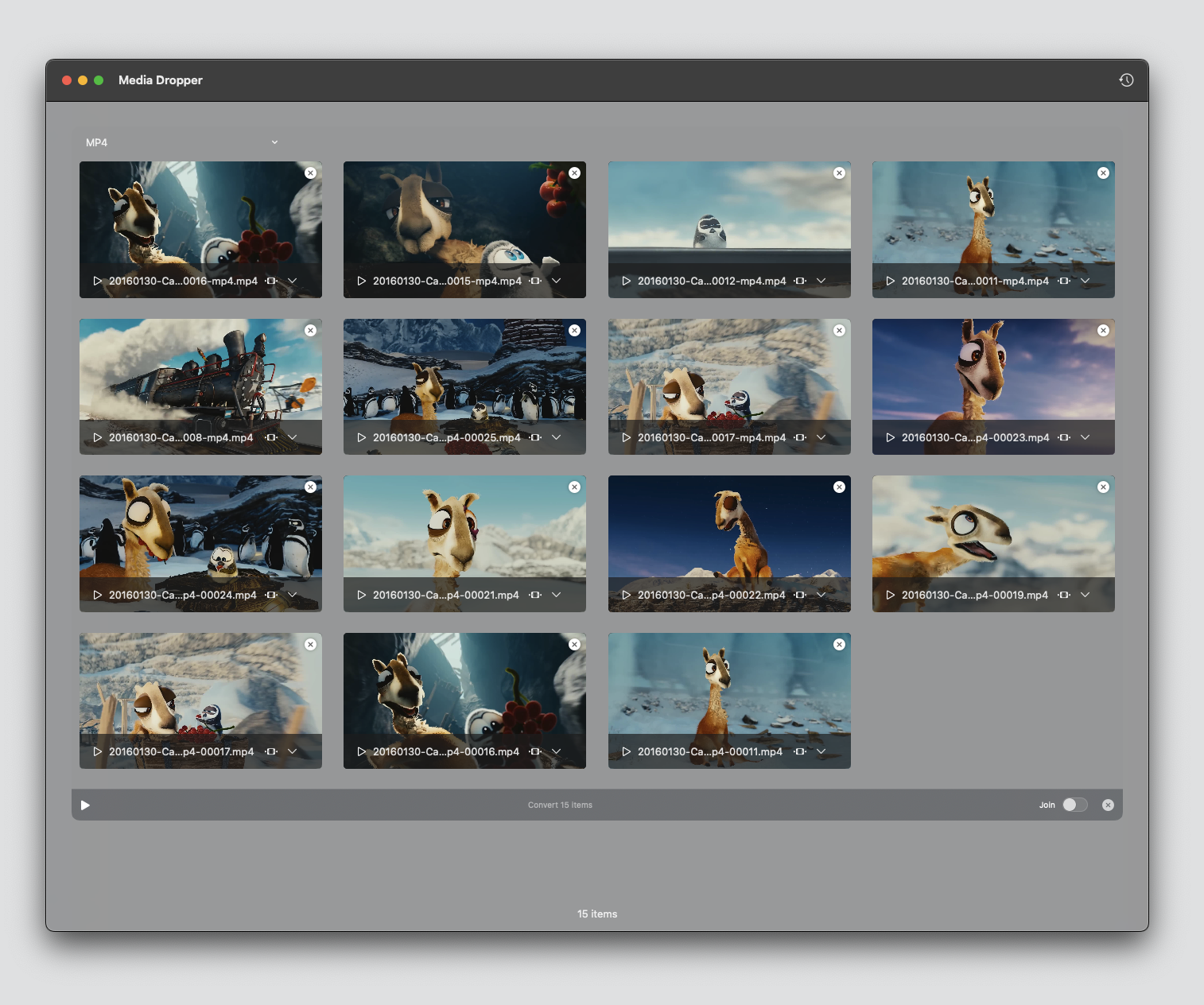Open the conversion history clock icon
The height and width of the screenshot is (1005, 1204).
click(1126, 80)
